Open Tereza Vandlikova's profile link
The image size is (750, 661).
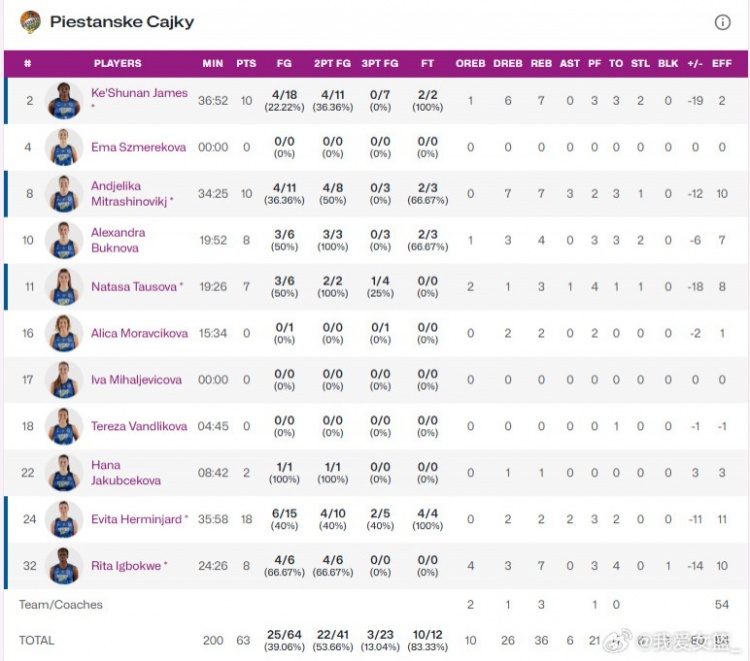coord(139,426)
